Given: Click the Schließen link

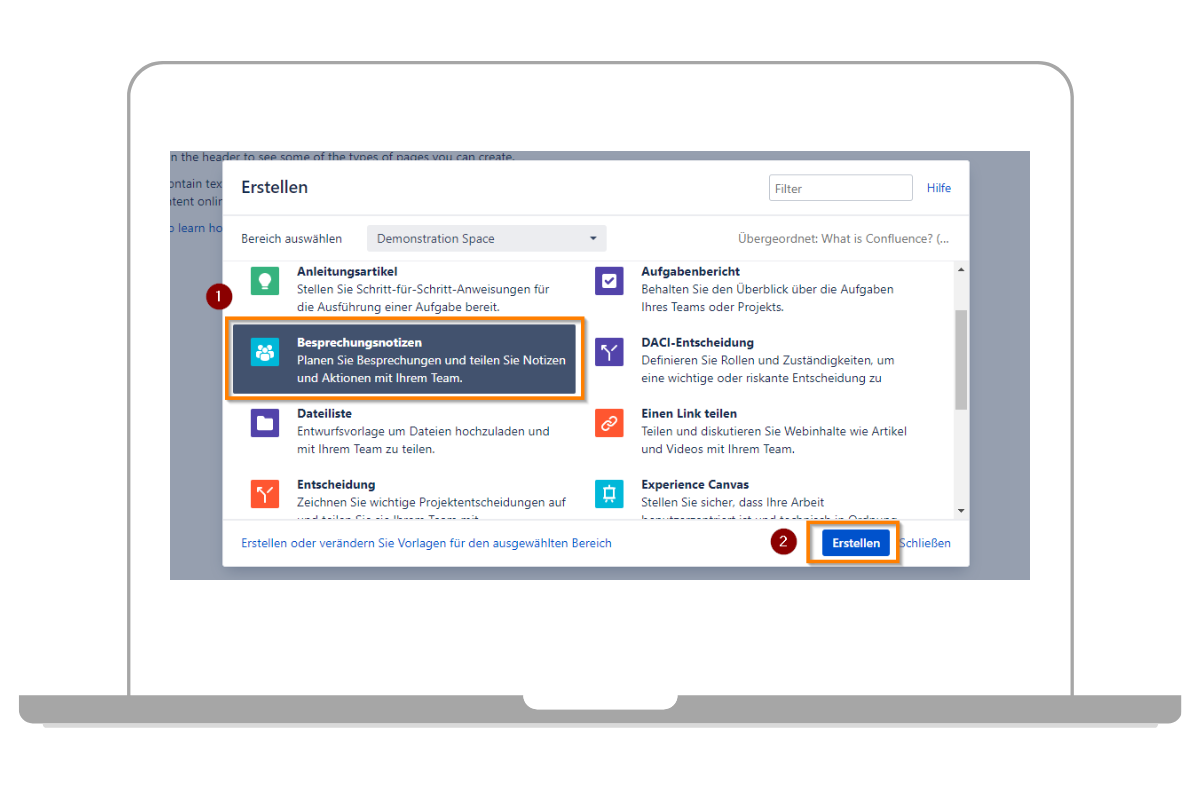Looking at the screenshot, I should [924, 543].
